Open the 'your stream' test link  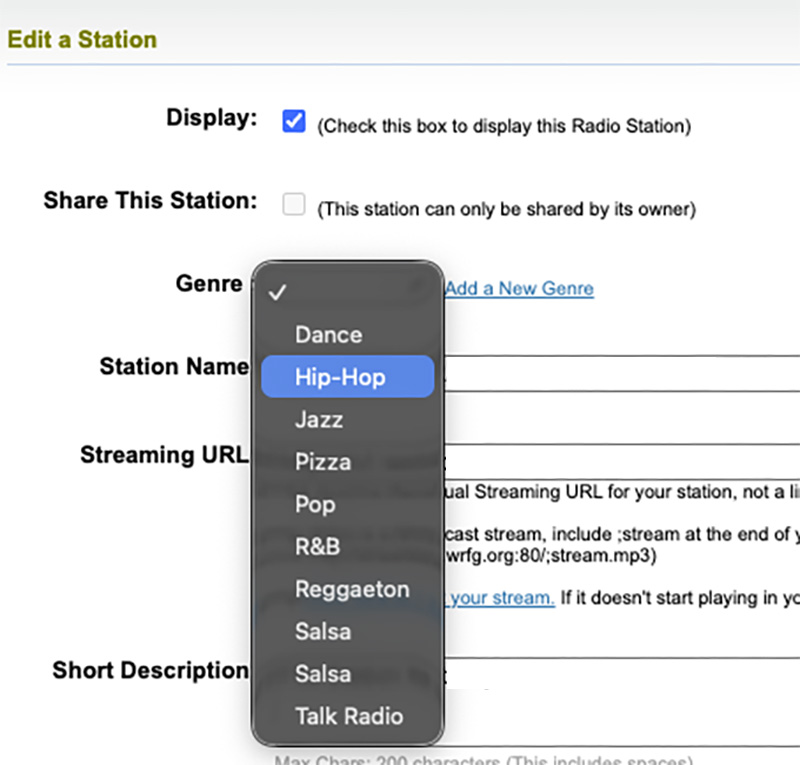[x=502, y=598]
